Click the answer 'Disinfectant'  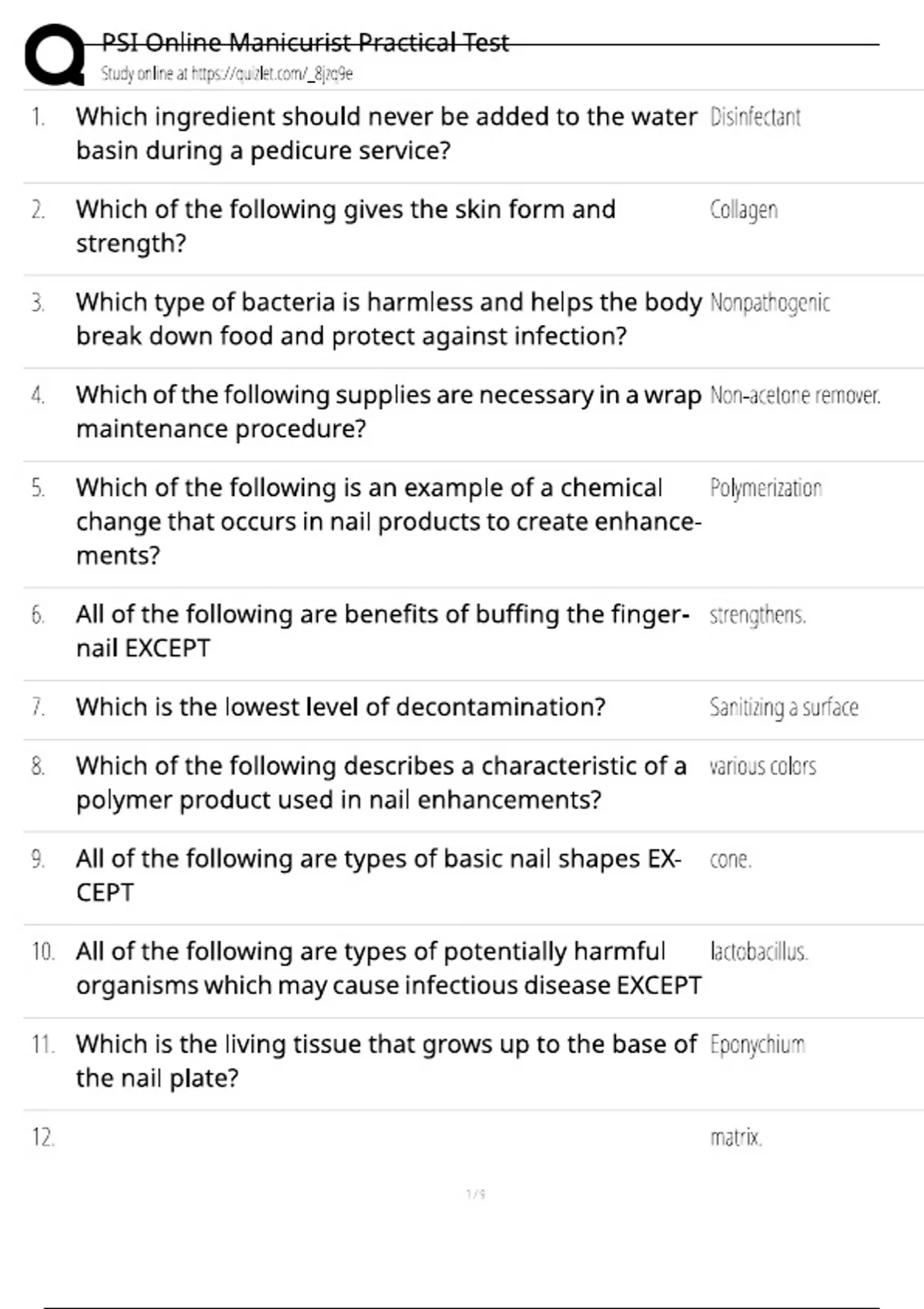[x=755, y=117]
